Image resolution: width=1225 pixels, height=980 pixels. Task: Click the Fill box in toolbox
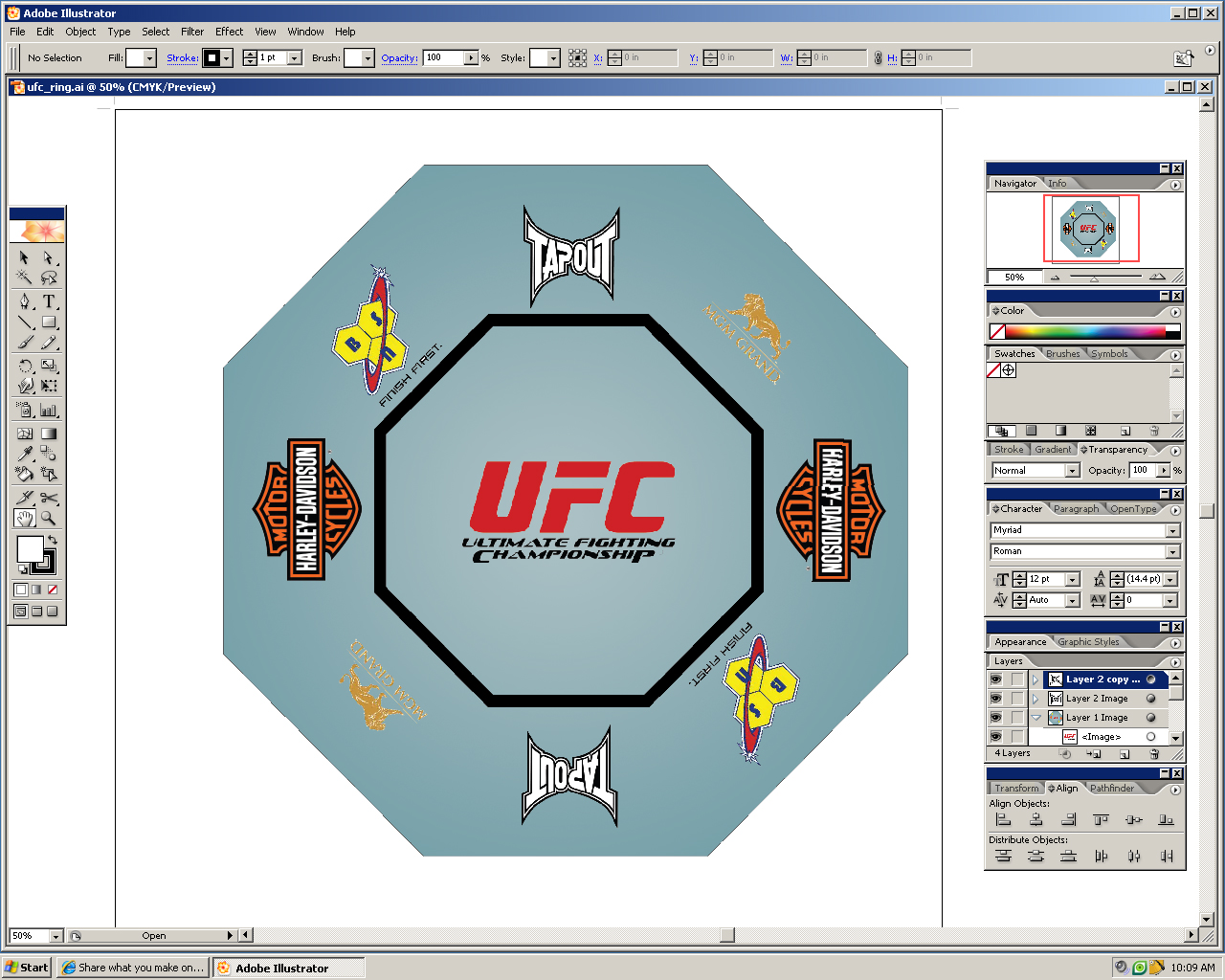tap(31, 549)
